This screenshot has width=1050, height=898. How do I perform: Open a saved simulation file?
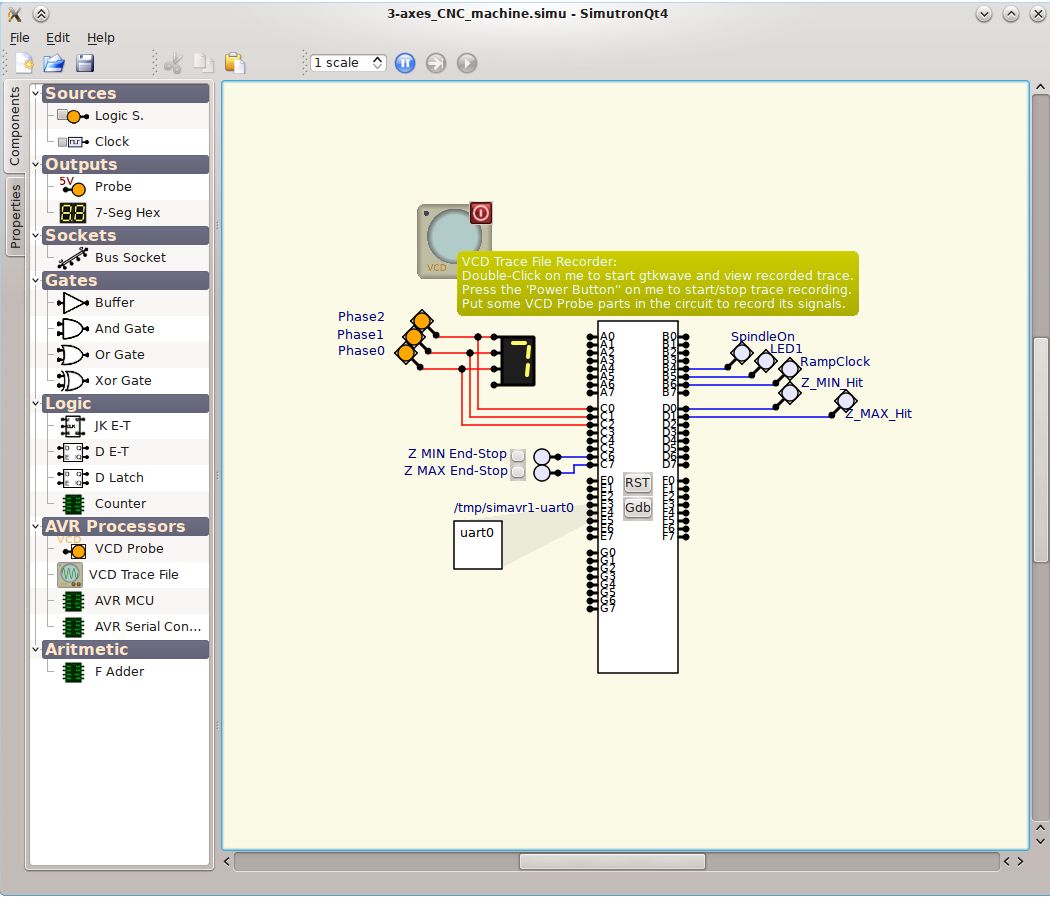[x=53, y=62]
